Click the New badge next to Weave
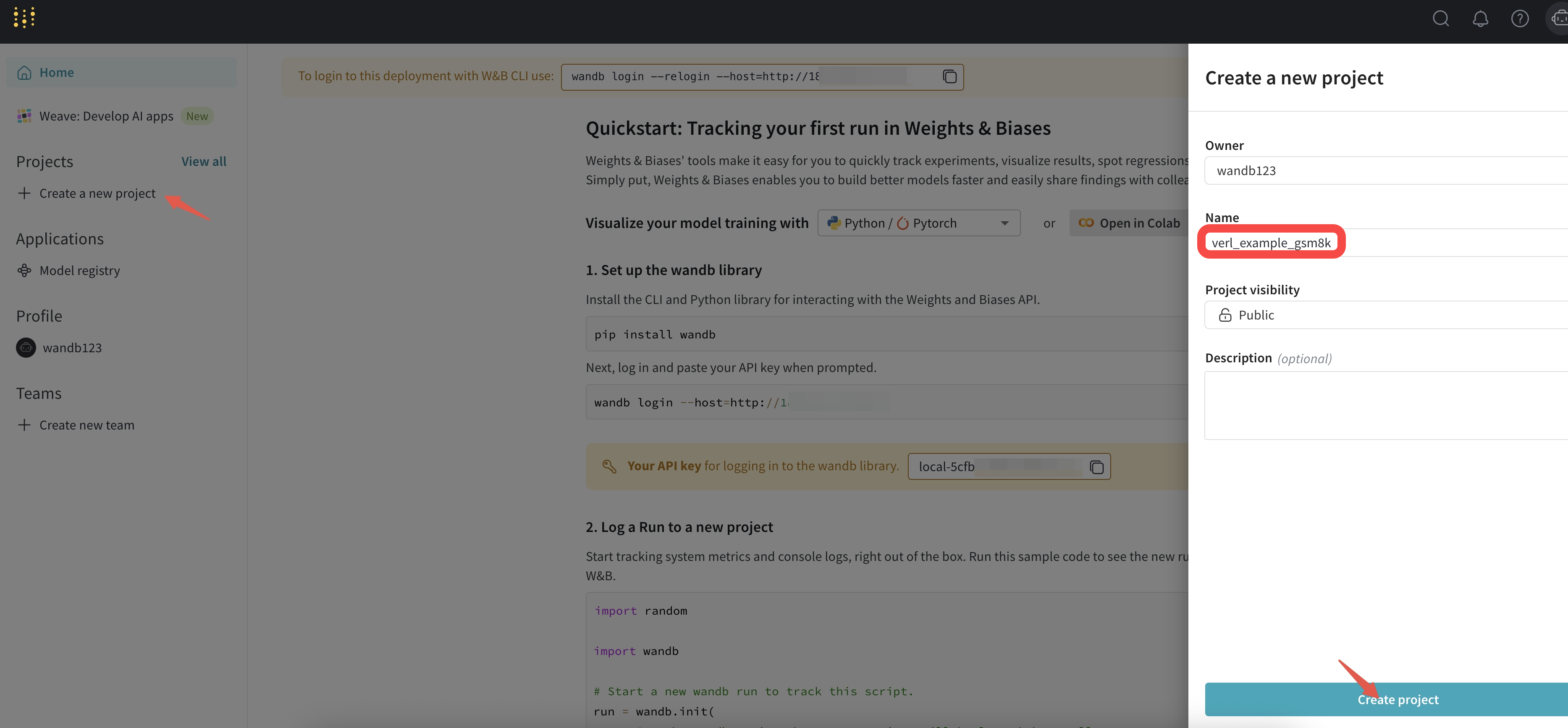The height and width of the screenshot is (728, 1568). click(x=197, y=115)
